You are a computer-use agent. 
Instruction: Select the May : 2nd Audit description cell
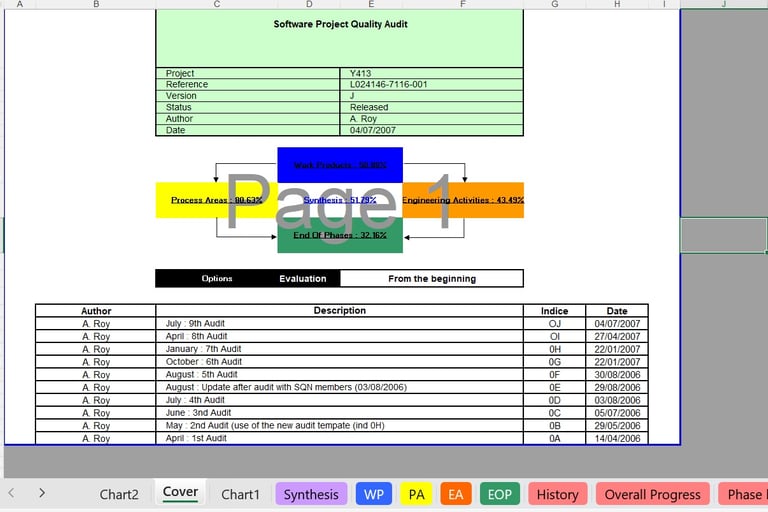[x=339, y=425]
